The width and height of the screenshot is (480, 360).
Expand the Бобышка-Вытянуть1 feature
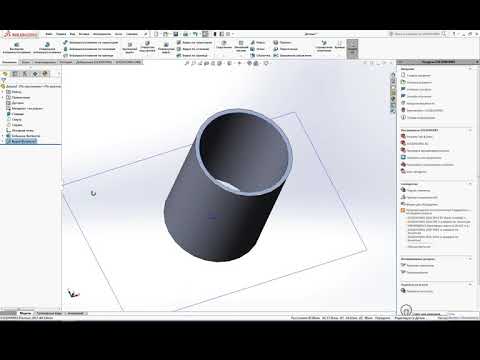[x=3, y=136]
